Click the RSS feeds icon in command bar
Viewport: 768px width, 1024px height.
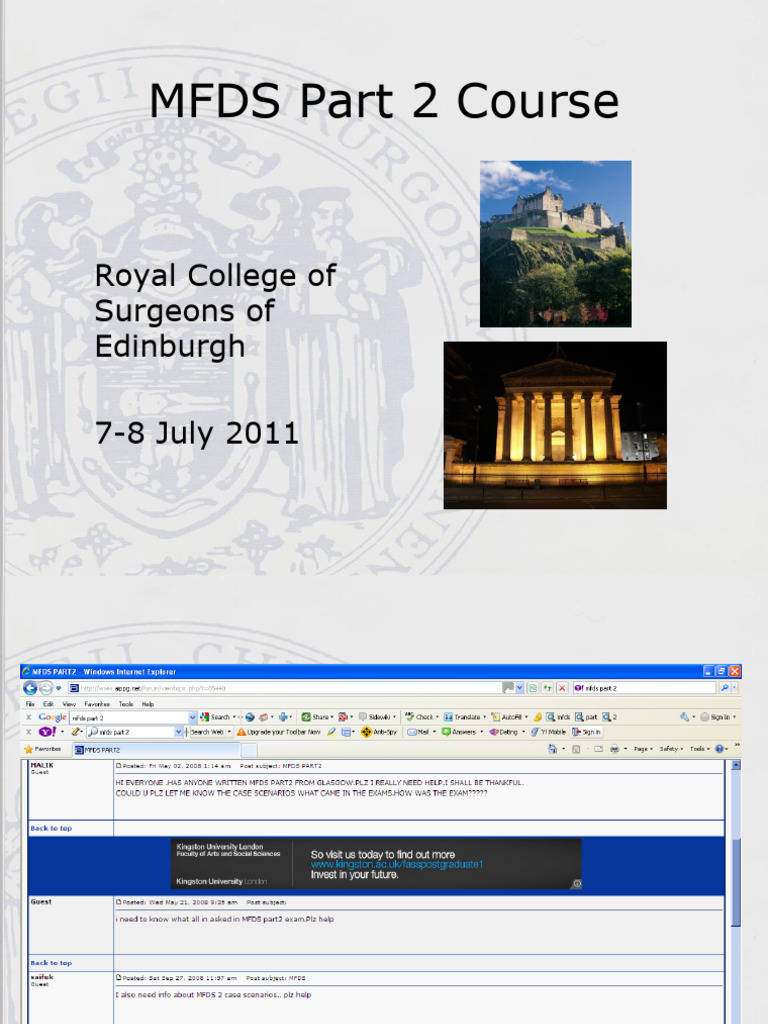point(576,749)
